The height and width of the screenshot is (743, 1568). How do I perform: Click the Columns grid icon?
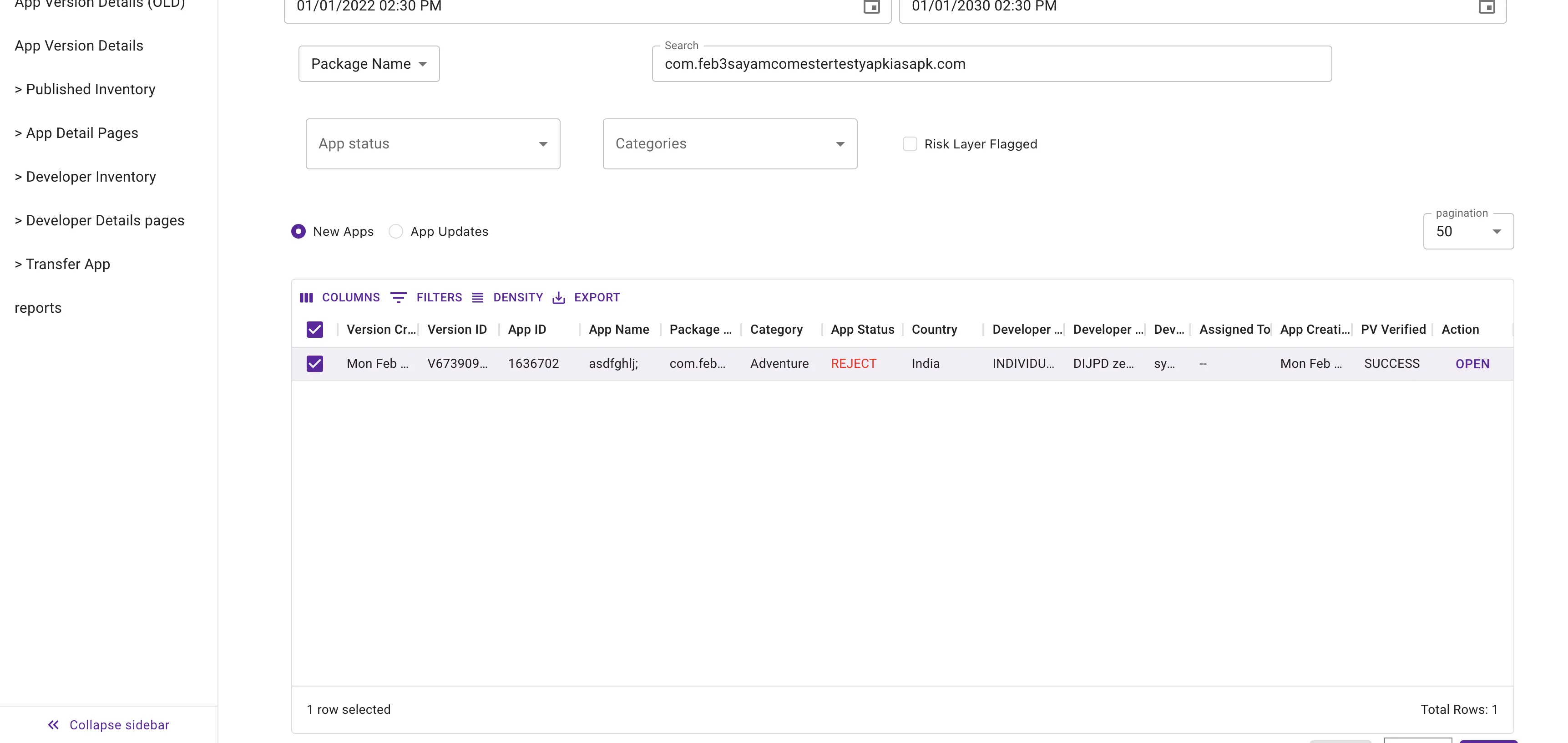(306, 298)
